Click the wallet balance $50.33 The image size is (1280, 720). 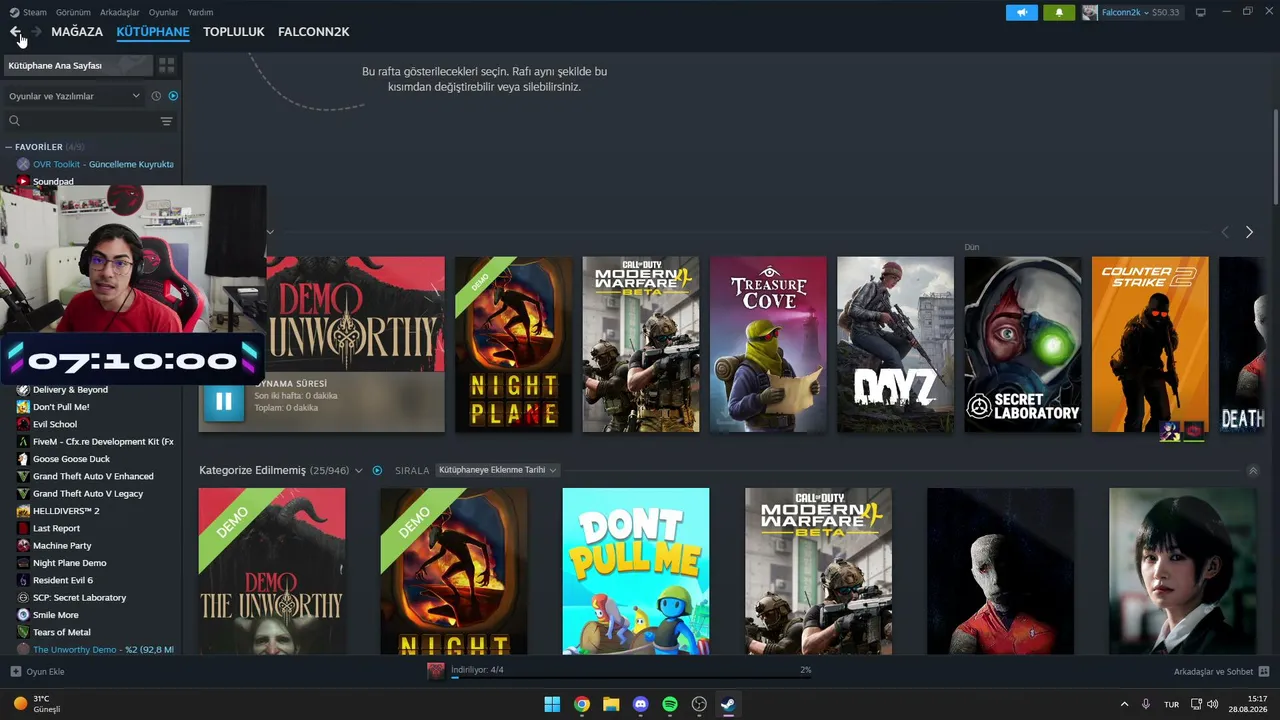[x=1166, y=12]
